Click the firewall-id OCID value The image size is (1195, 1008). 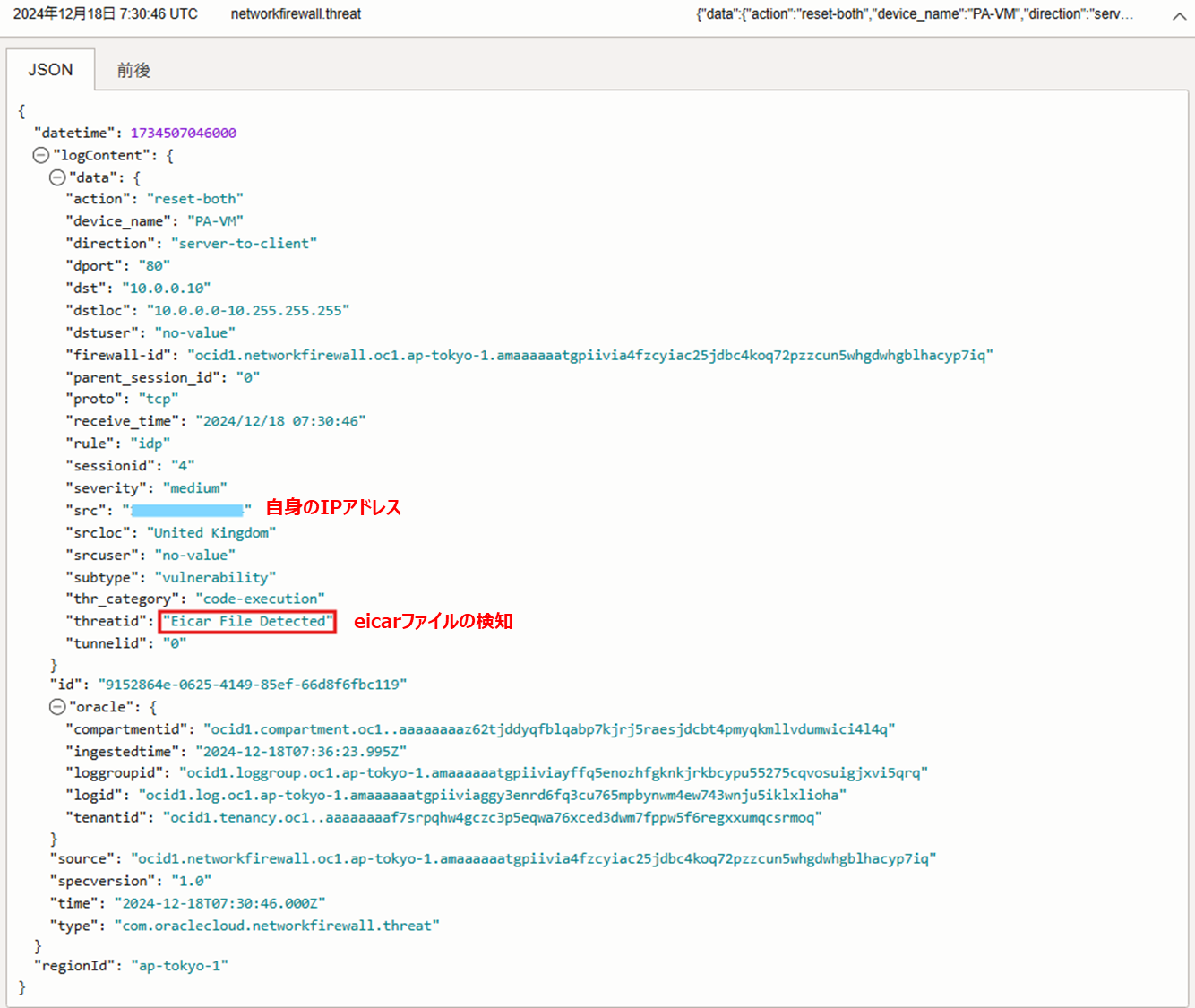(589, 355)
